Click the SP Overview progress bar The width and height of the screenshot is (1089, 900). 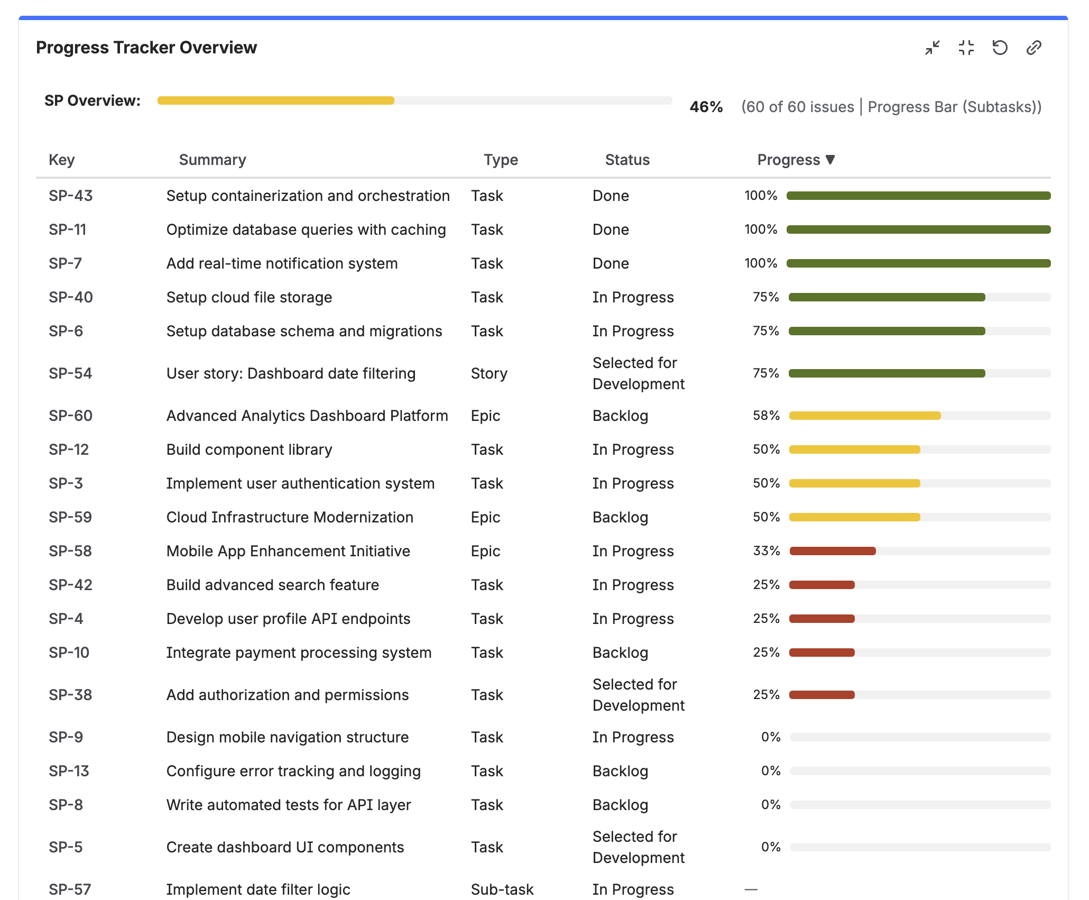pyautogui.click(x=414, y=100)
